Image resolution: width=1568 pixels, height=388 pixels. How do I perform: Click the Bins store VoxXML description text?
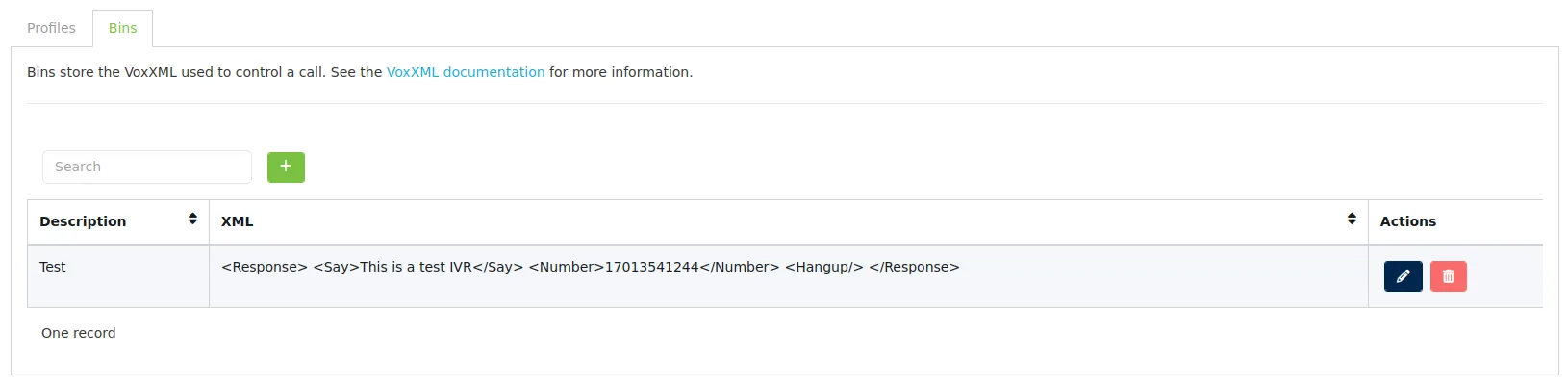click(360, 72)
